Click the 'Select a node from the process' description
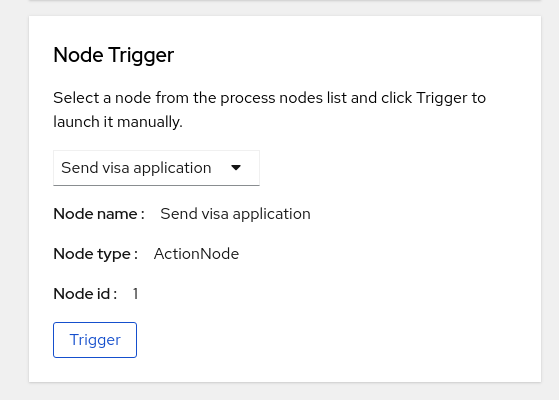 click(270, 110)
